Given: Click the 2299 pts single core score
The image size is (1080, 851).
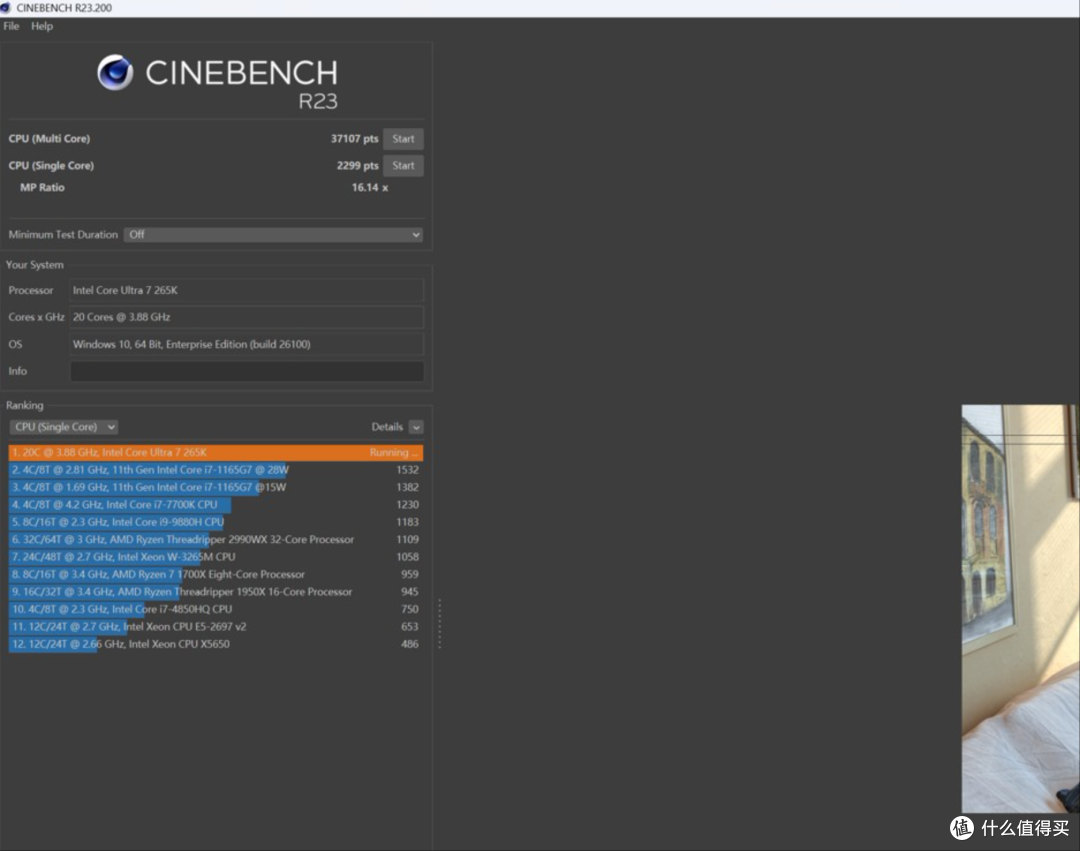Looking at the screenshot, I should pos(357,165).
